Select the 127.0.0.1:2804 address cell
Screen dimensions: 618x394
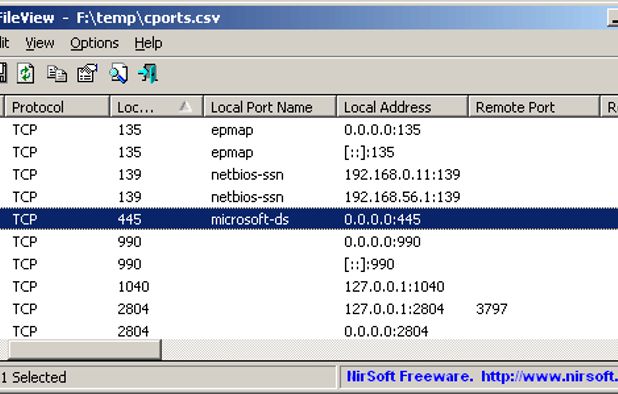click(395, 309)
